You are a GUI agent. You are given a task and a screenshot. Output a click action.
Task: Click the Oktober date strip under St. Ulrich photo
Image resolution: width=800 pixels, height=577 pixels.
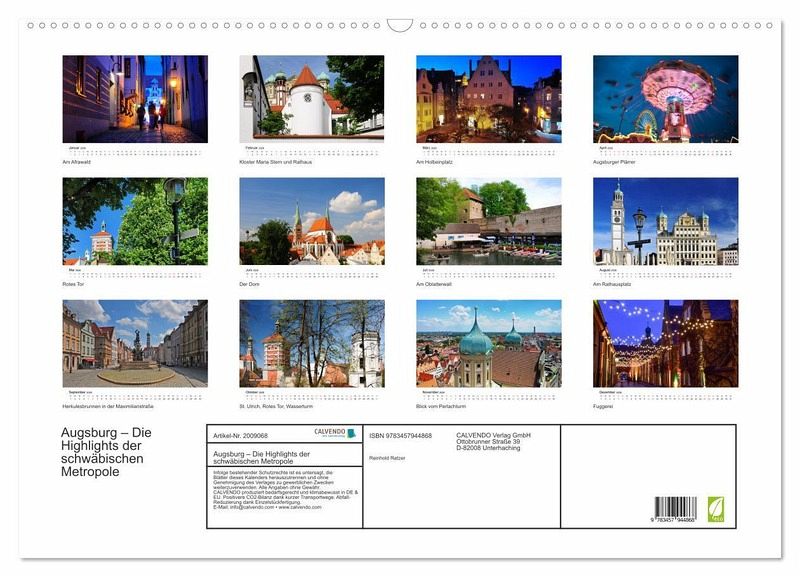[312, 395]
